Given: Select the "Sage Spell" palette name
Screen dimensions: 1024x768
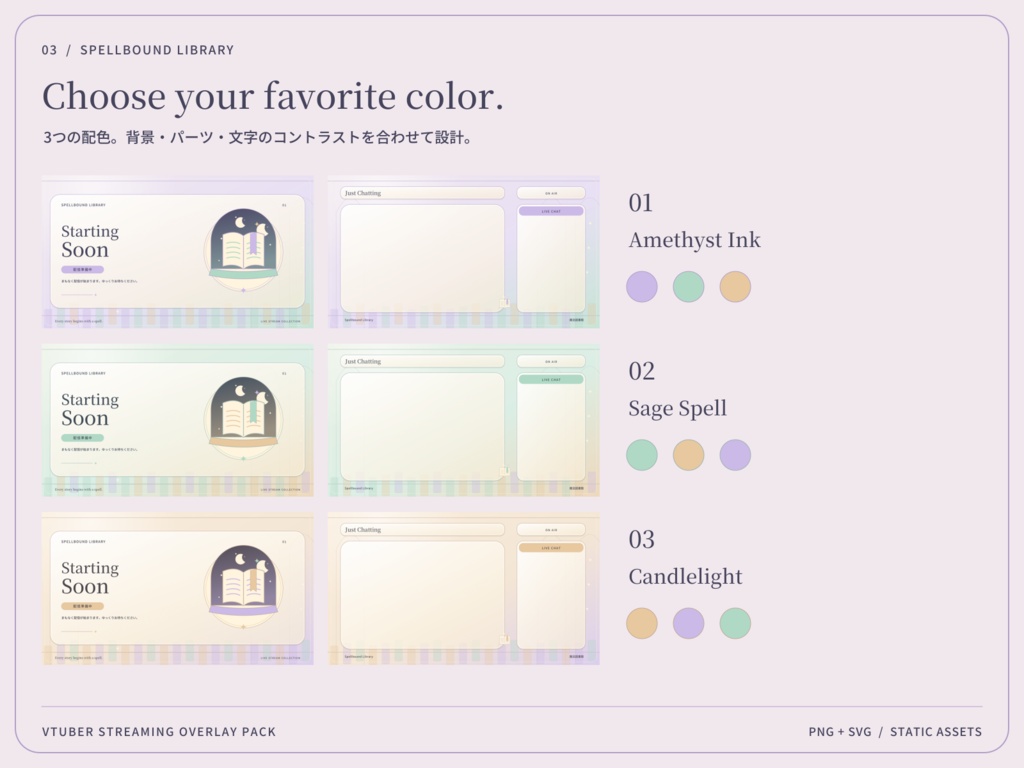Looking at the screenshot, I should [677, 409].
